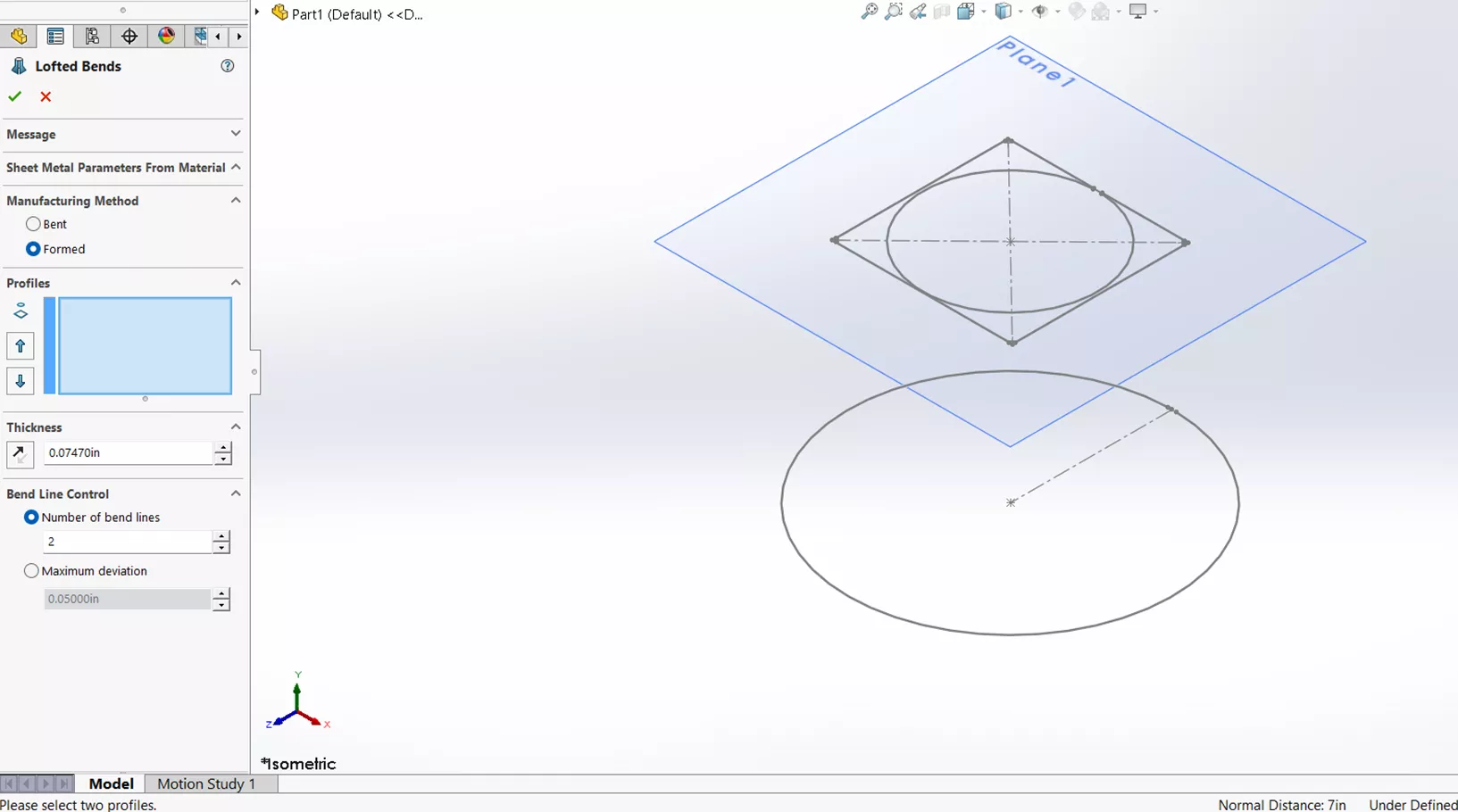Step to previous tab using arrow
Screen dimensions: 1458x812
(27, 784)
